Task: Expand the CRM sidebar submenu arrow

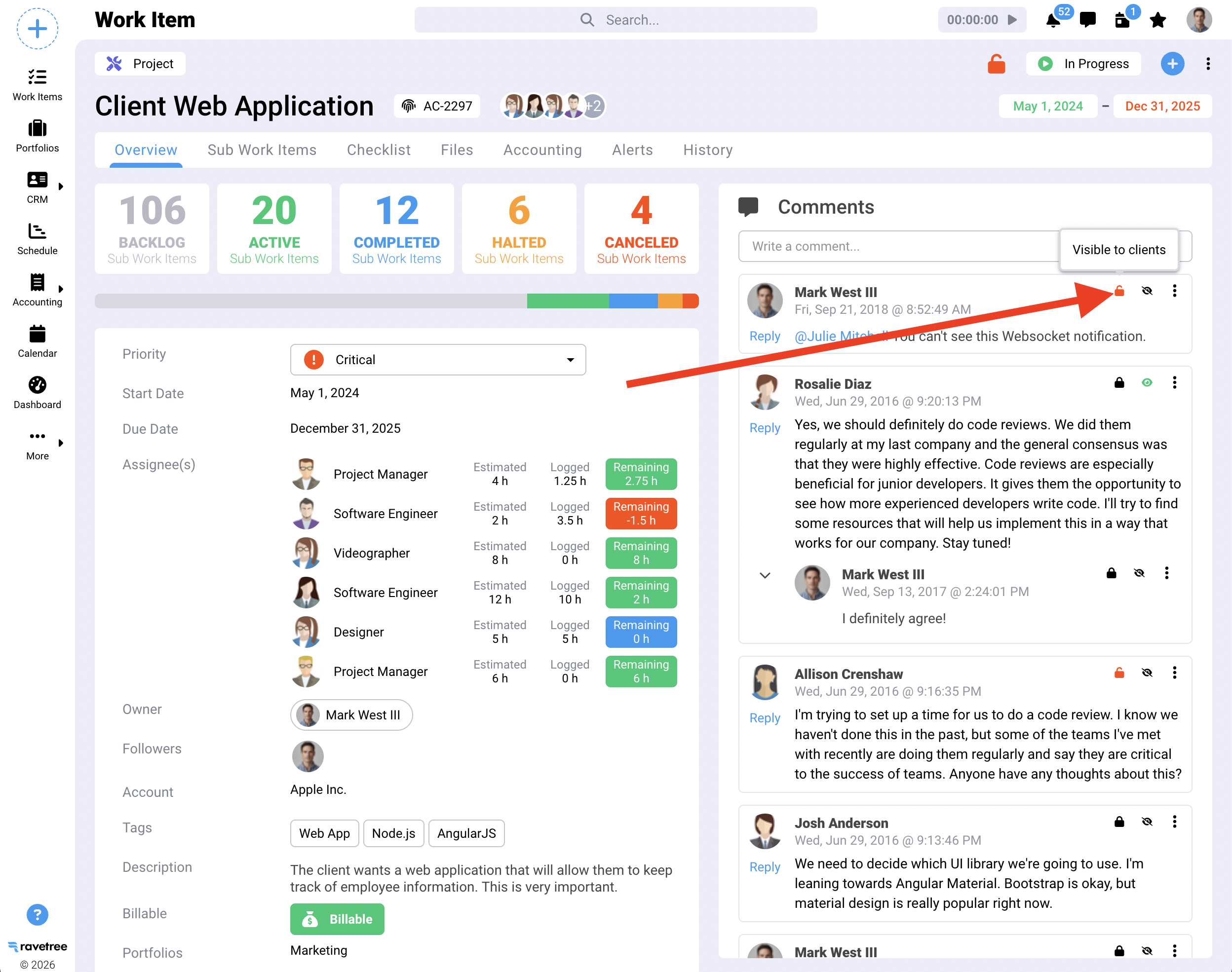Action: pos(60,187)
